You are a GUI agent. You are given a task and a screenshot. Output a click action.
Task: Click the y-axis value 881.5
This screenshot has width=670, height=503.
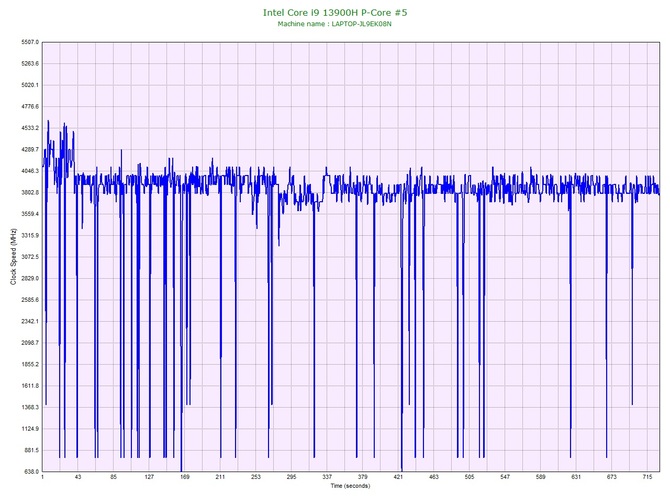coord(31,450)
